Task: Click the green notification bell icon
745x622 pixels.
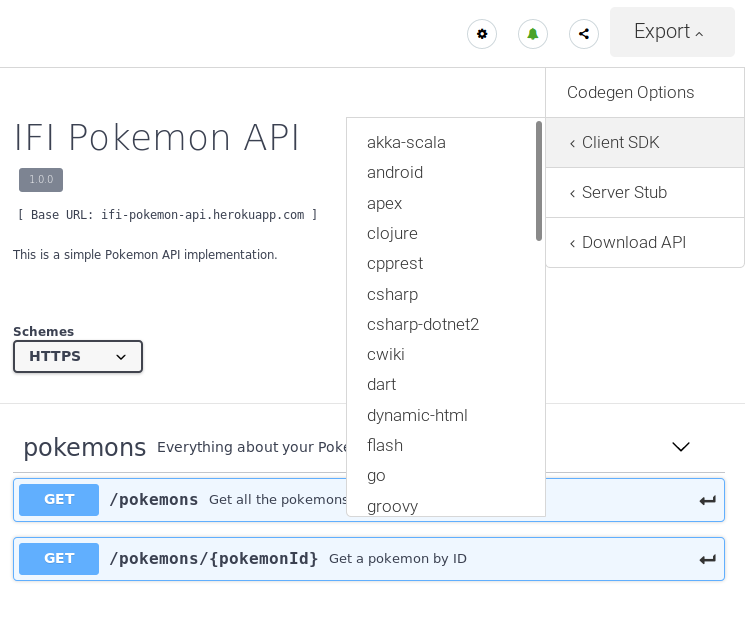Action: coord(533,33)
